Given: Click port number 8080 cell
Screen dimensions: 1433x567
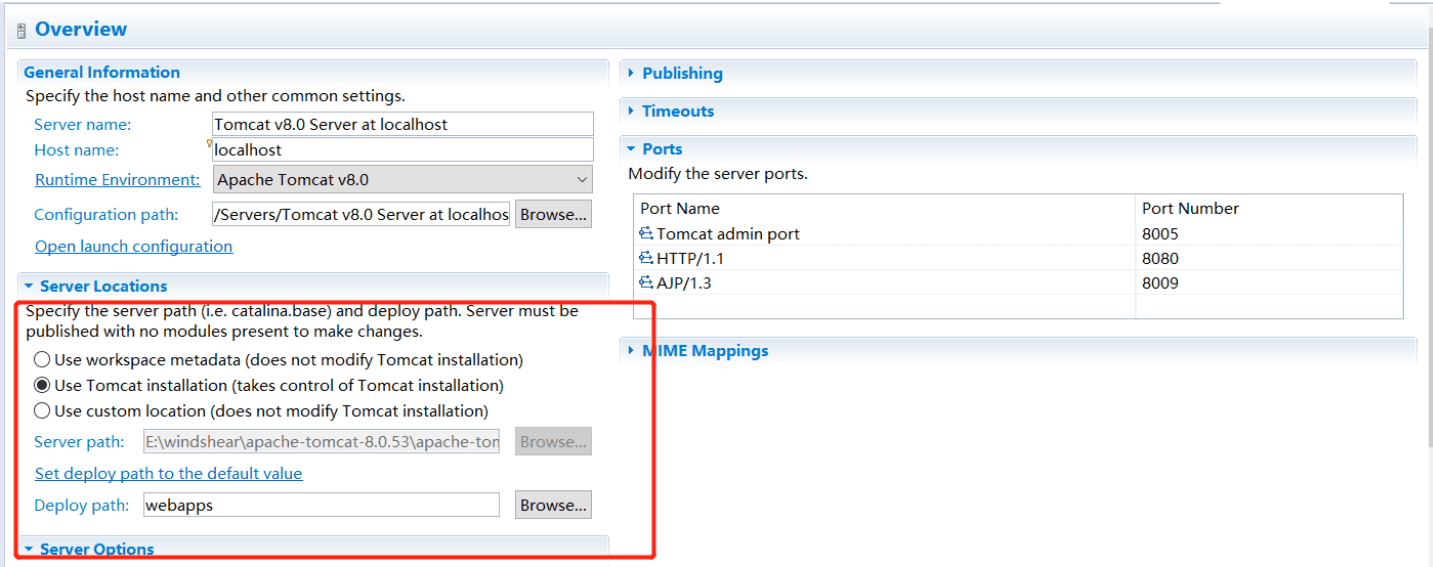Looking at the screenshot, I should tap(1160, 258).
